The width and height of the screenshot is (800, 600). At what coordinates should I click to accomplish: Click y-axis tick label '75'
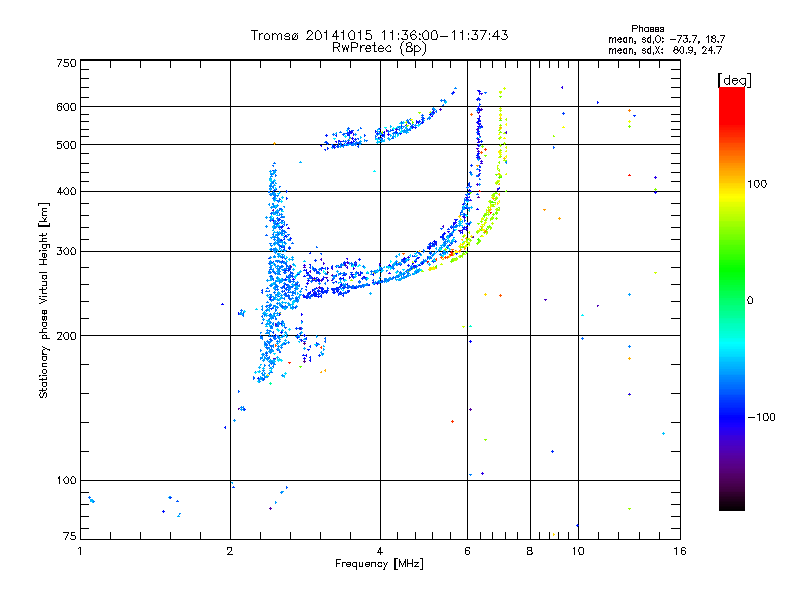pyautogui.click(x=70, y=536)
